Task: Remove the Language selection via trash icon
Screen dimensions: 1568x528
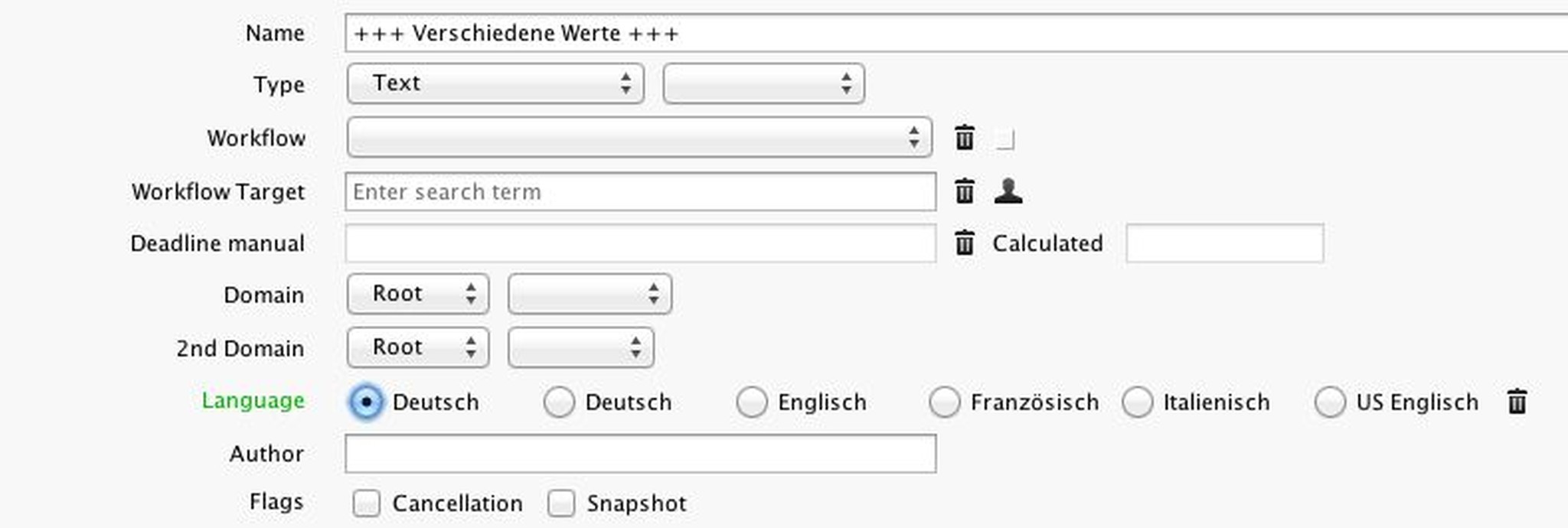Action: [1516, 402]
